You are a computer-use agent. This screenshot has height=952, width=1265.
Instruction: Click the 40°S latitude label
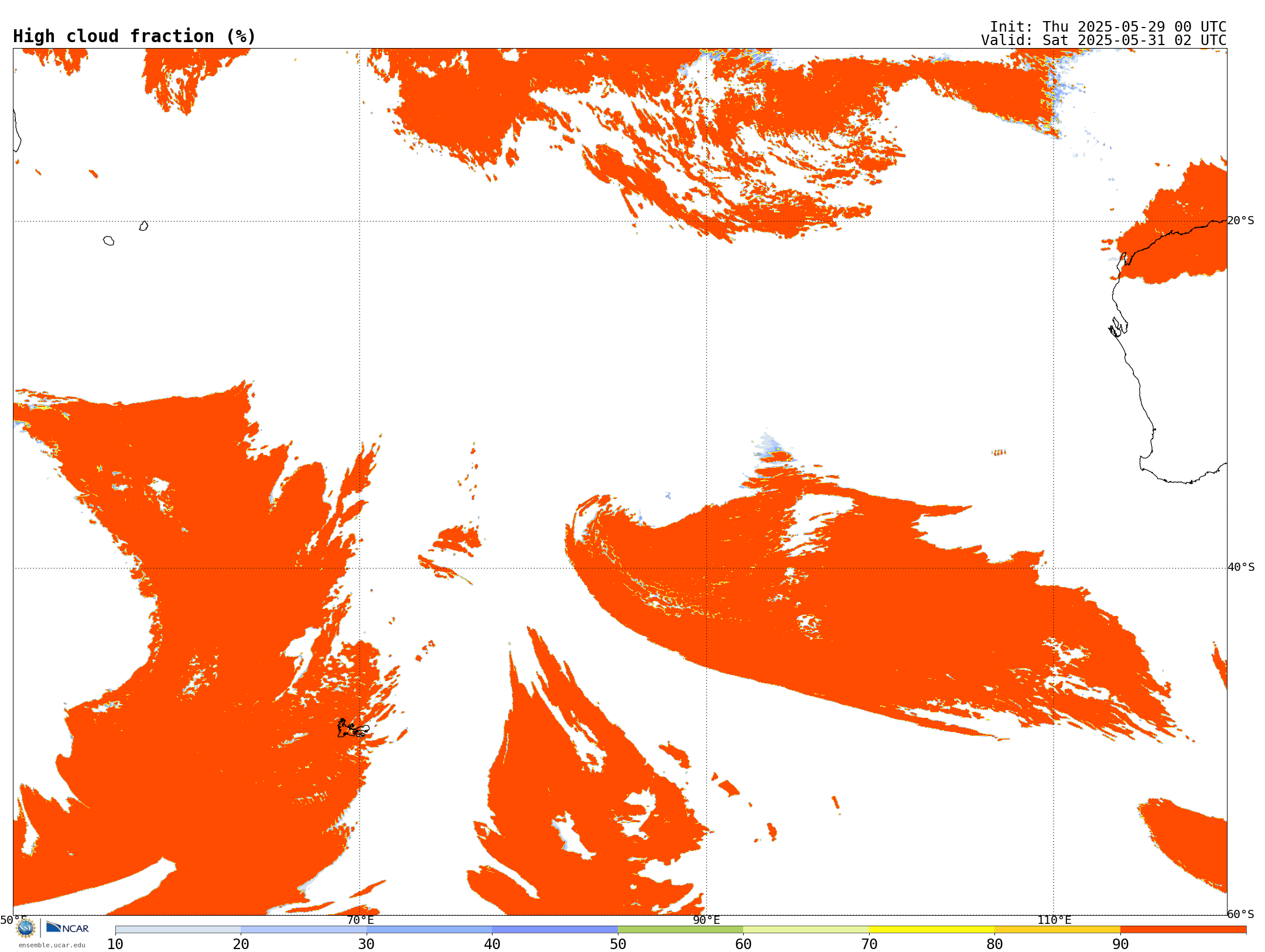pyautogui.click(x=1241, y=567)
